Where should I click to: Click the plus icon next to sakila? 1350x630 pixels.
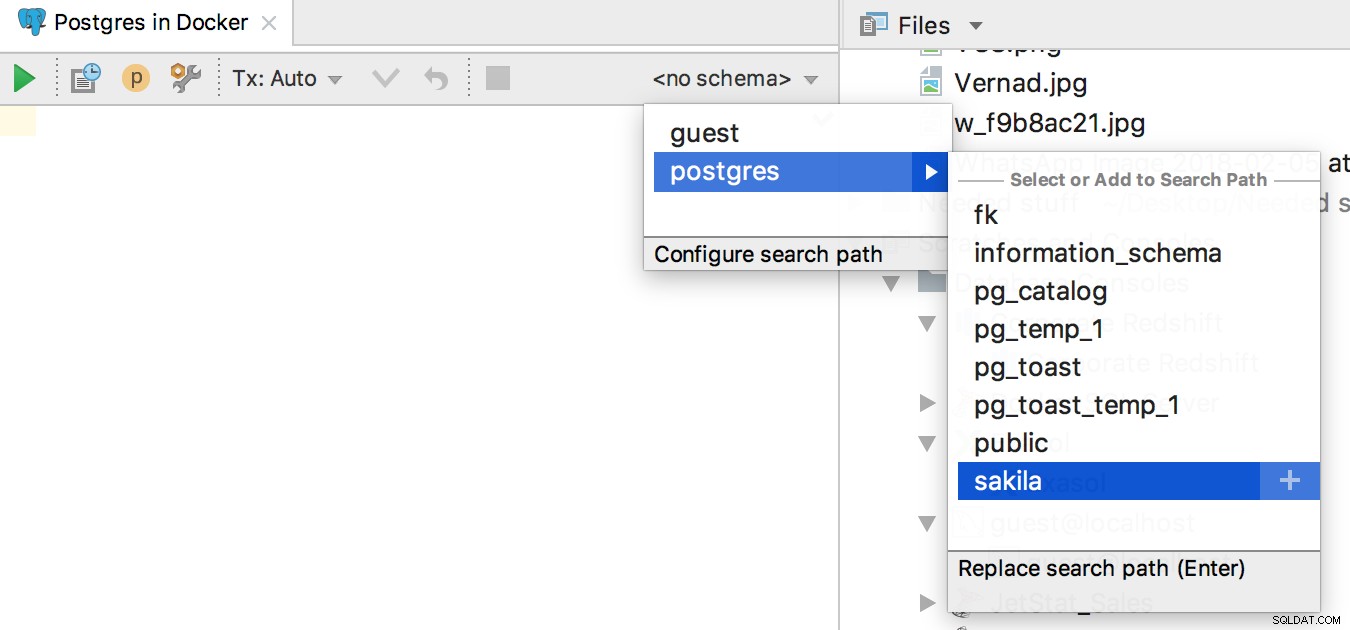click(1290, 481)
